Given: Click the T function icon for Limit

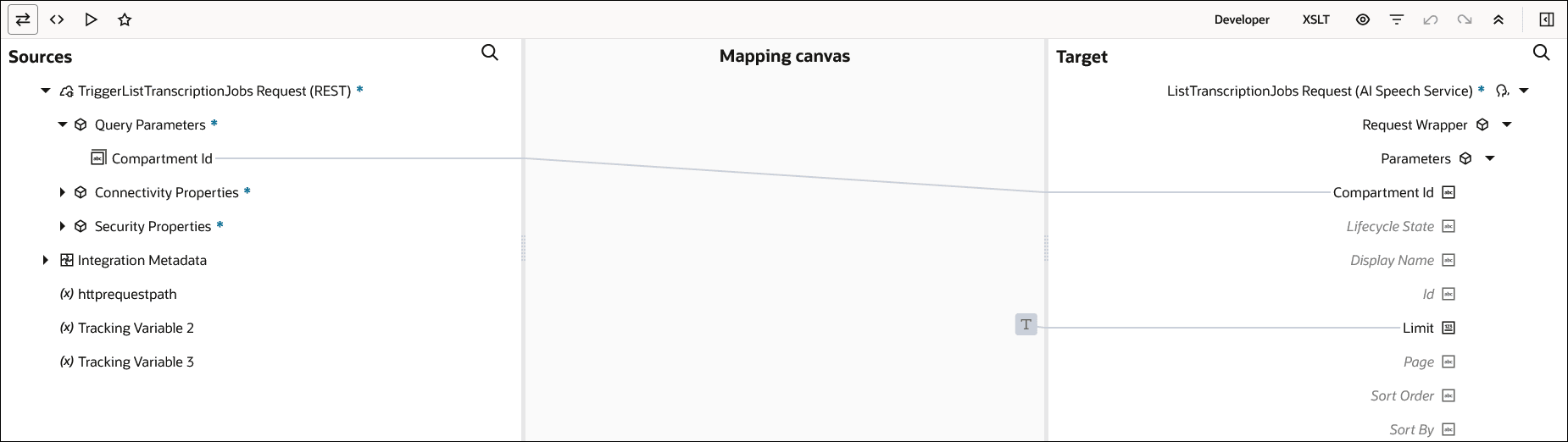Looking at the screenshot, I should 1026,324.
